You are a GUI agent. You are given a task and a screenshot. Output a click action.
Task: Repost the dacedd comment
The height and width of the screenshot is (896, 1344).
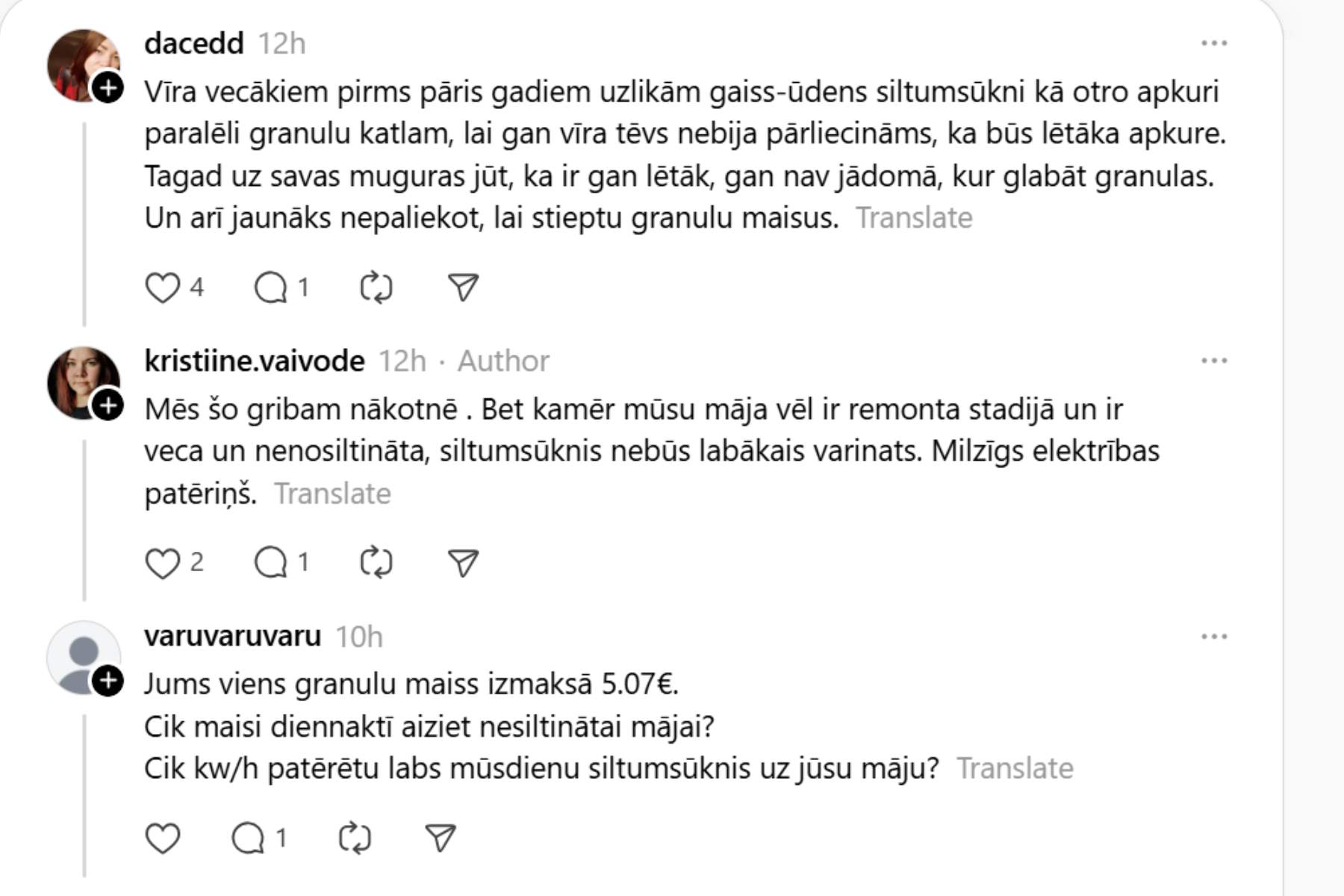click(x=376, y=287)
